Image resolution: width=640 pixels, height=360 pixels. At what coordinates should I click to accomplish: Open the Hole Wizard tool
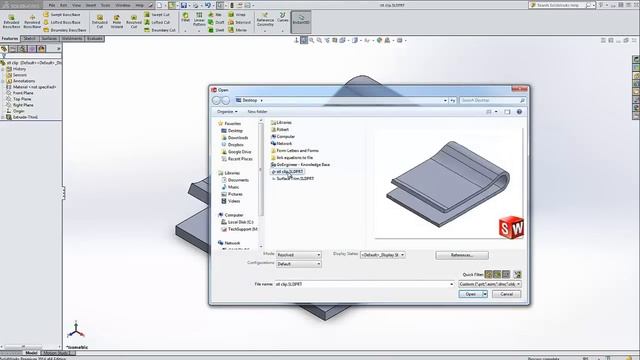[117, 21]
